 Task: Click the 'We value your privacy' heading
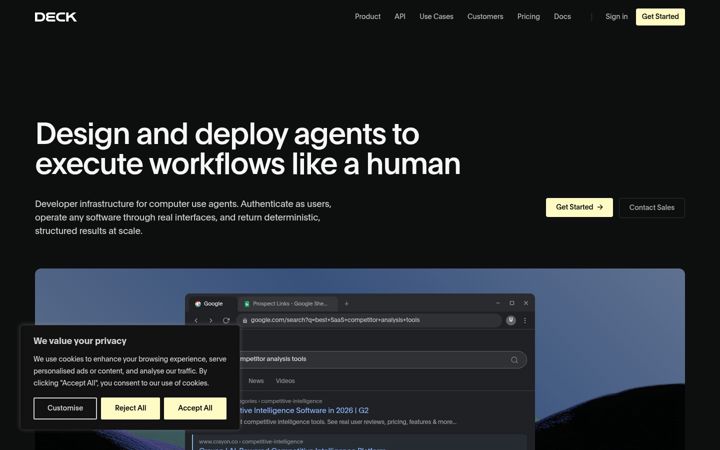80,341
